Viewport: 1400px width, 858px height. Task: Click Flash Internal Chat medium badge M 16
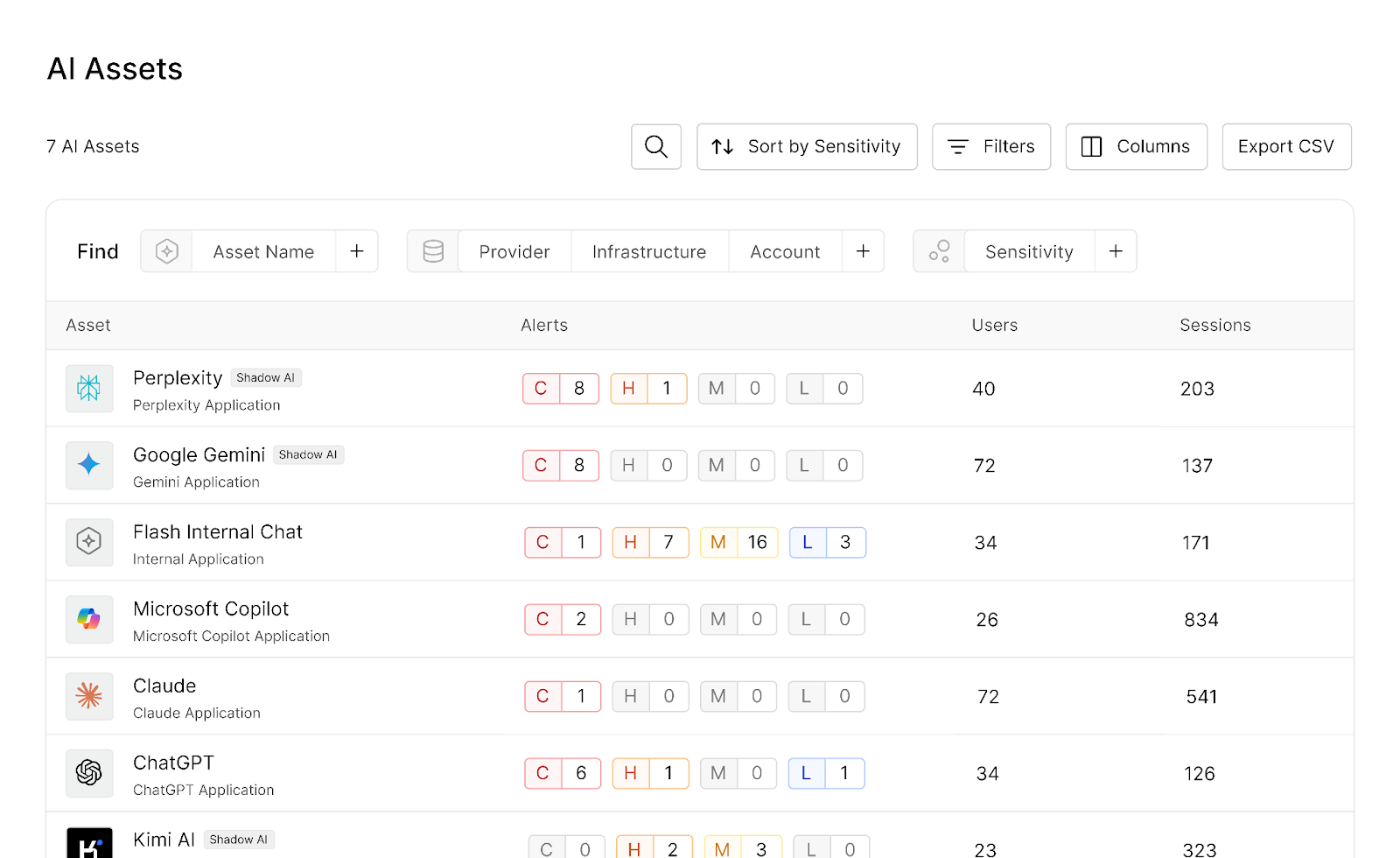(739, 542)
